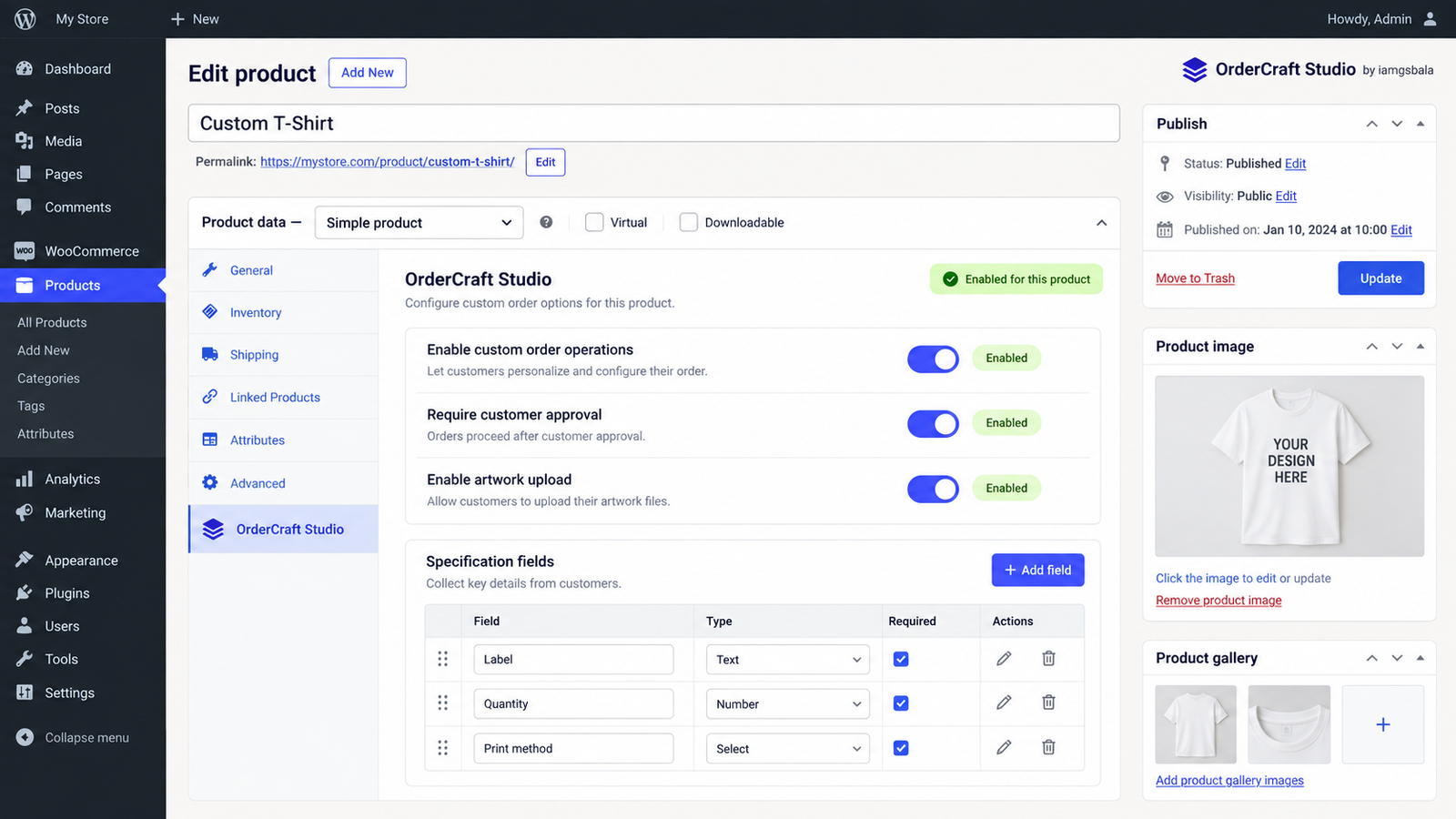
Task: Delete the Quantity field with trash icon
Action: (x=1048, y=703)
